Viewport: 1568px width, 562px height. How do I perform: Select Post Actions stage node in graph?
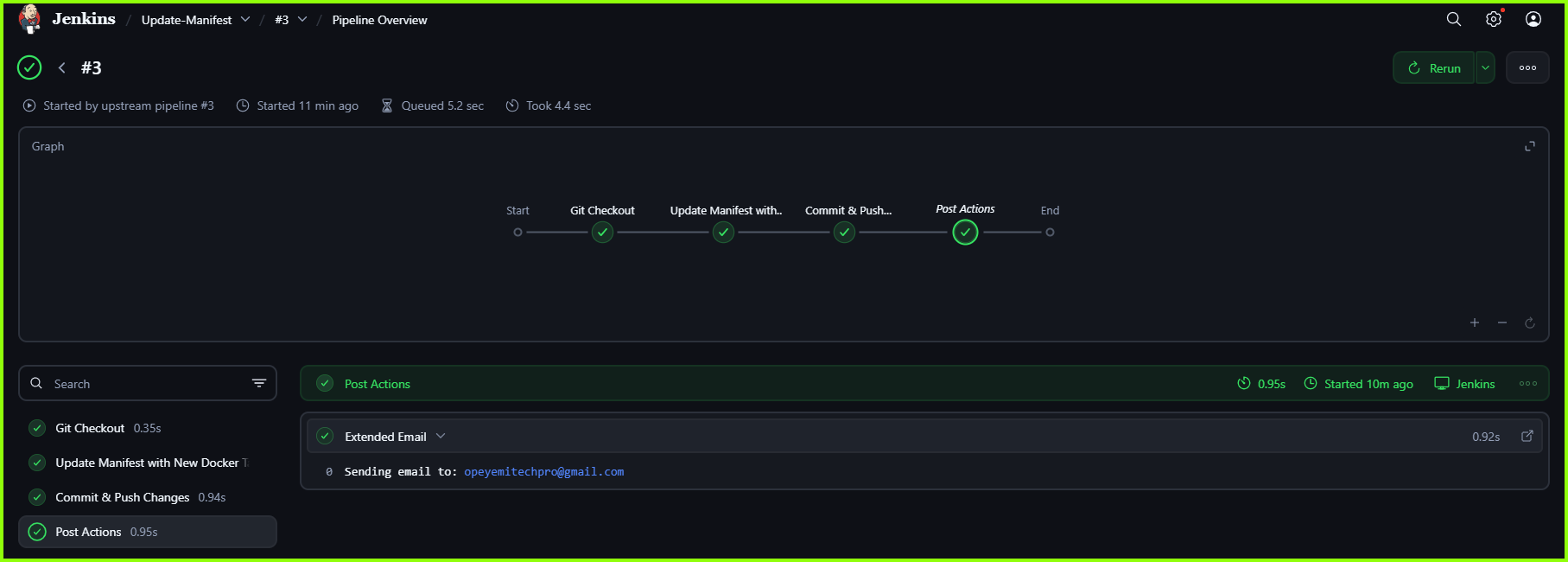pos(965,232)
